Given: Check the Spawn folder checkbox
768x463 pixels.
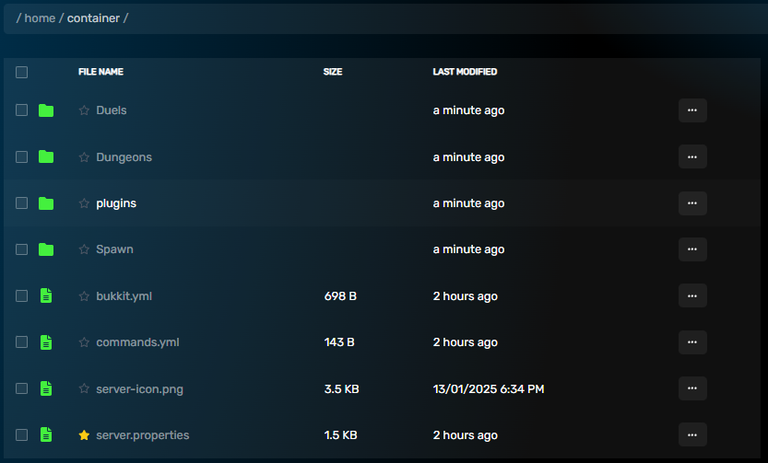Looking at the screenshot, I should click(22, 249).
